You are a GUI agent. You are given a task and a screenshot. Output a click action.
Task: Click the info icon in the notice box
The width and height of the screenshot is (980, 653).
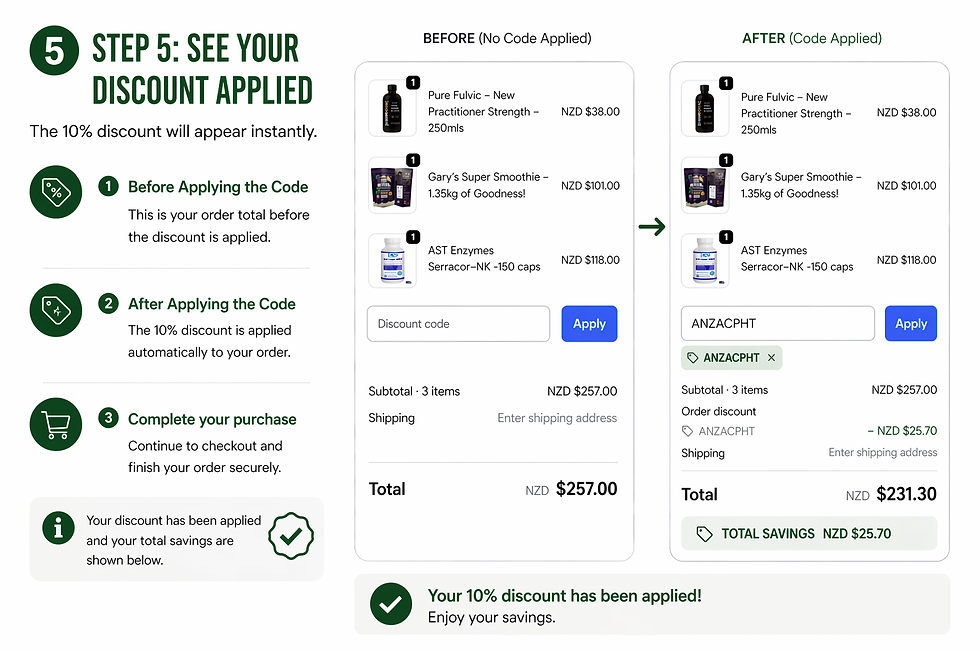[58, 528]
